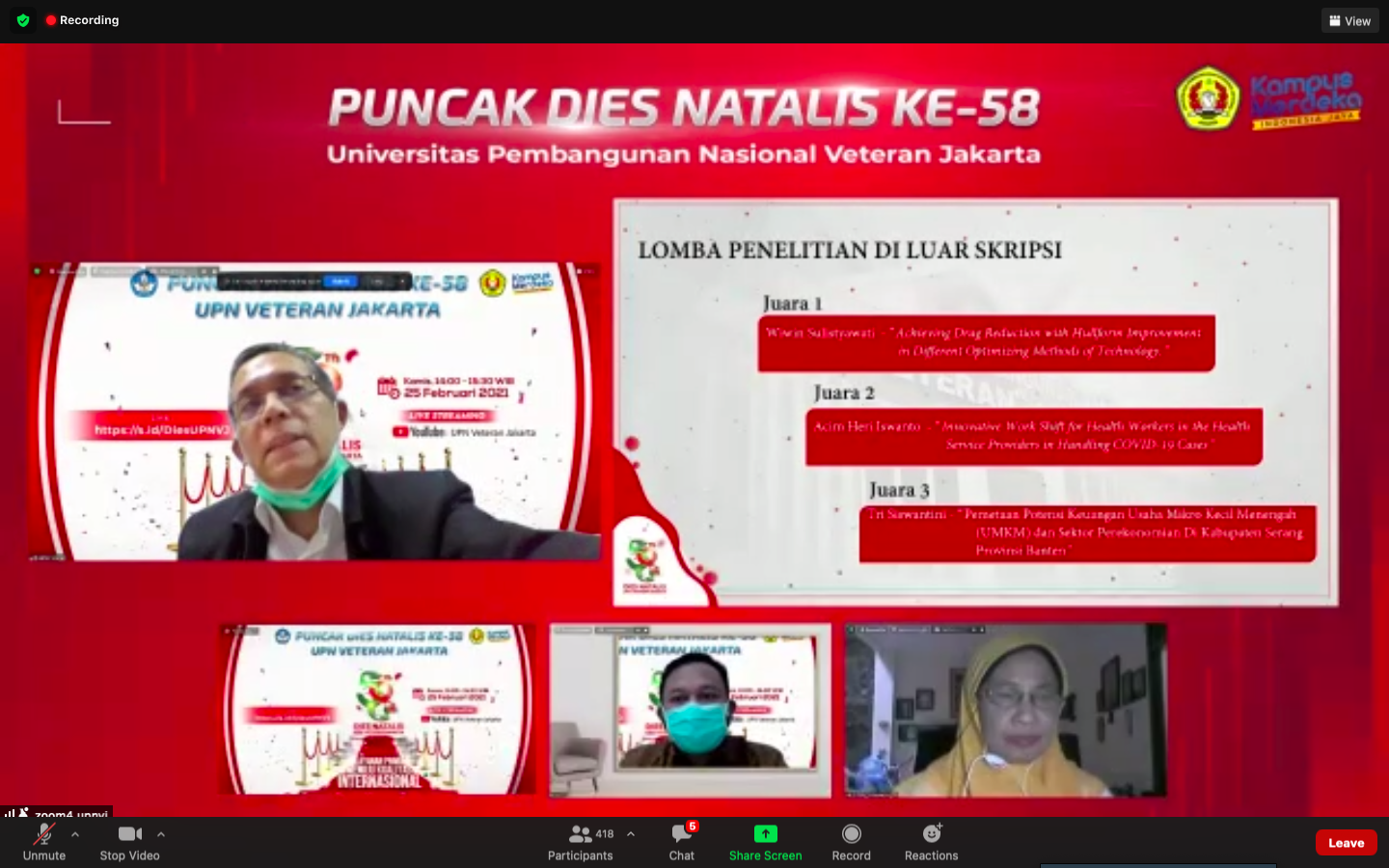
Task: Select the man in teal mask video tile
Action: (x=690, y=710)
